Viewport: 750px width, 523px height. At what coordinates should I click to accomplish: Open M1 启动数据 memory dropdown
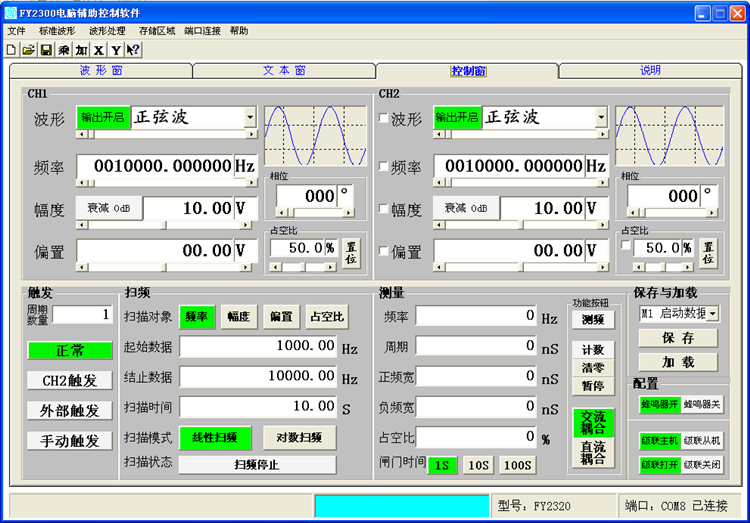click(x=713, y=314)
